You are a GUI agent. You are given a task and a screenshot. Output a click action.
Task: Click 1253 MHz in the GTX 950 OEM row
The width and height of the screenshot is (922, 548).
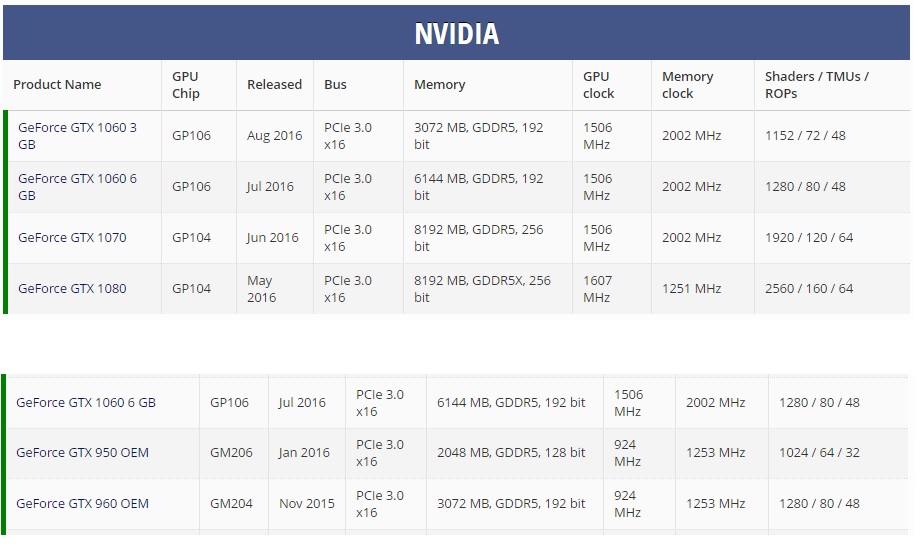(716, 453)
